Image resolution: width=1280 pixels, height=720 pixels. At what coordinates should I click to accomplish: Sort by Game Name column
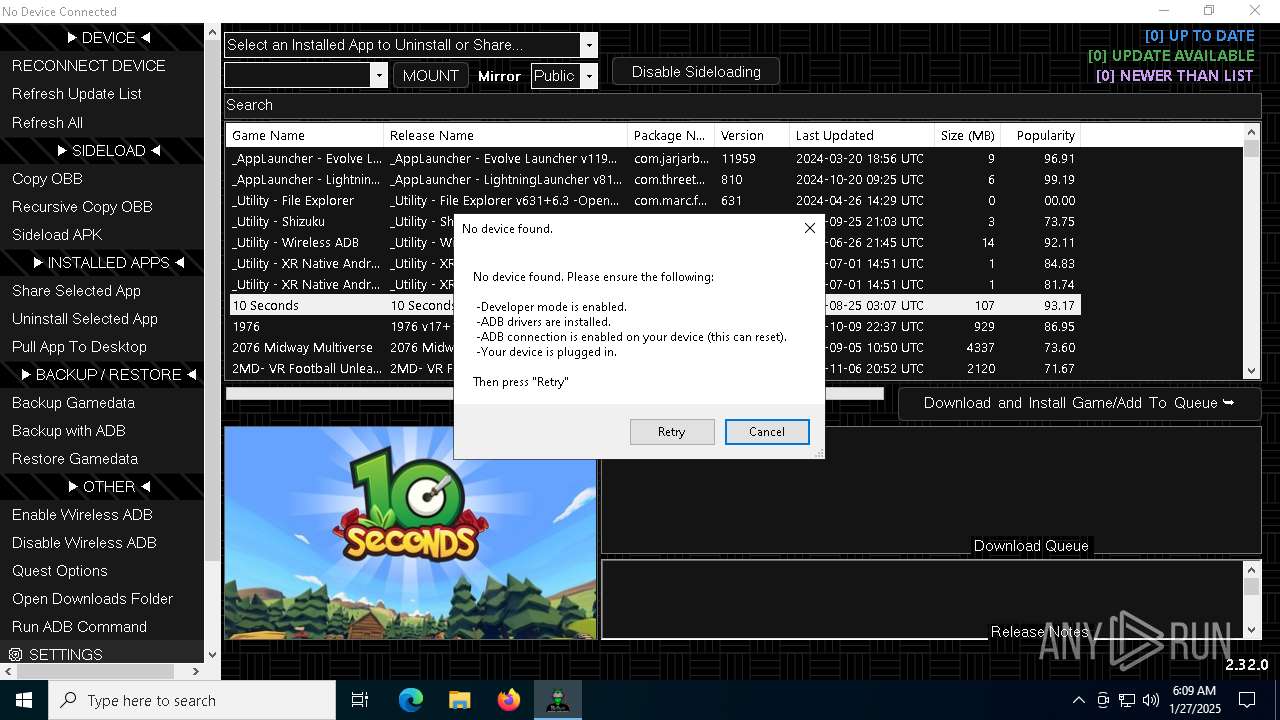[x=305, y=135]
